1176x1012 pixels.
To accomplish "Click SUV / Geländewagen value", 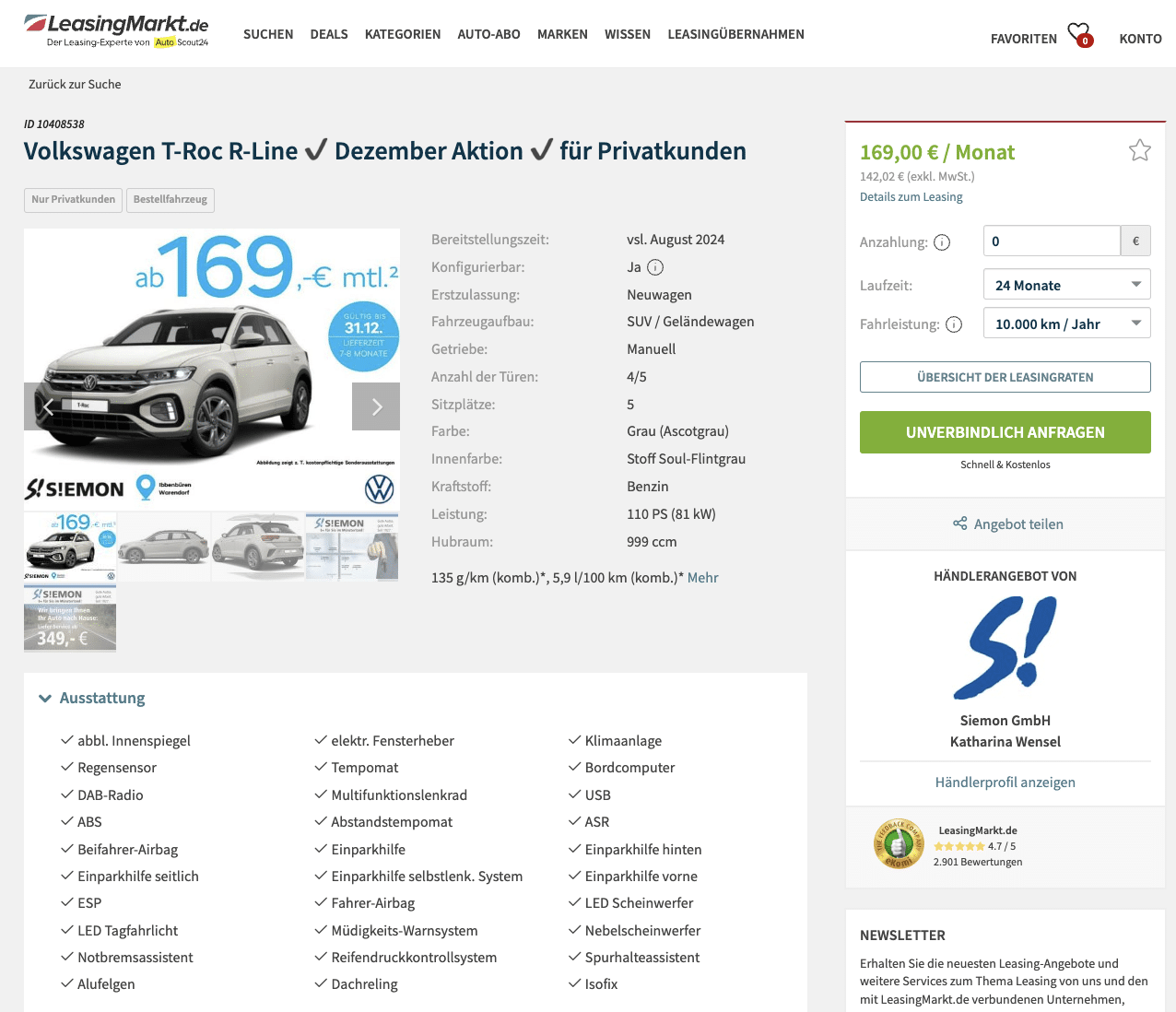I will point(690,321).
